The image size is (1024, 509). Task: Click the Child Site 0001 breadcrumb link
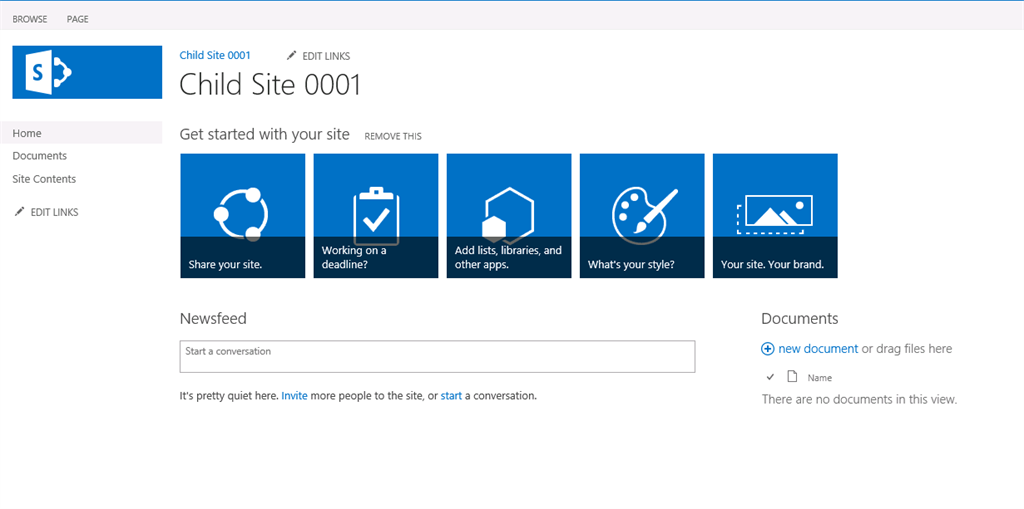[x=215, y=55]
